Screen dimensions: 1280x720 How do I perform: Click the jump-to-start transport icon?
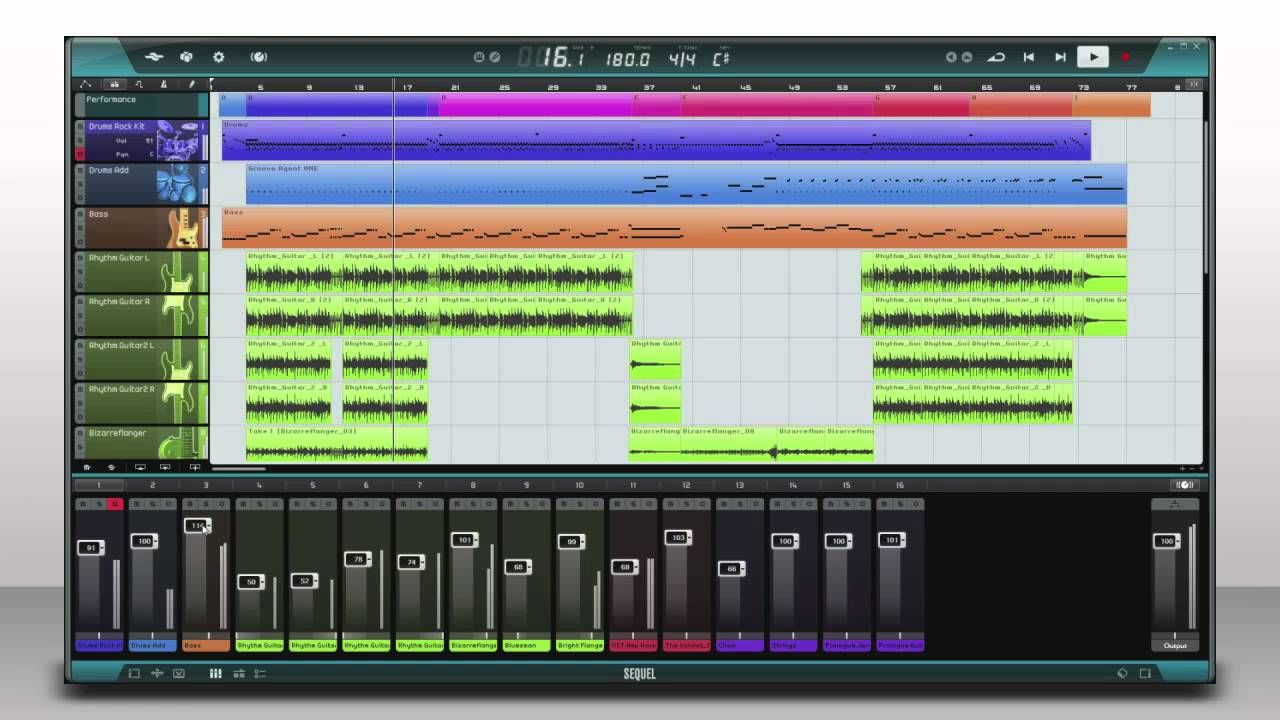point(1028,57)
